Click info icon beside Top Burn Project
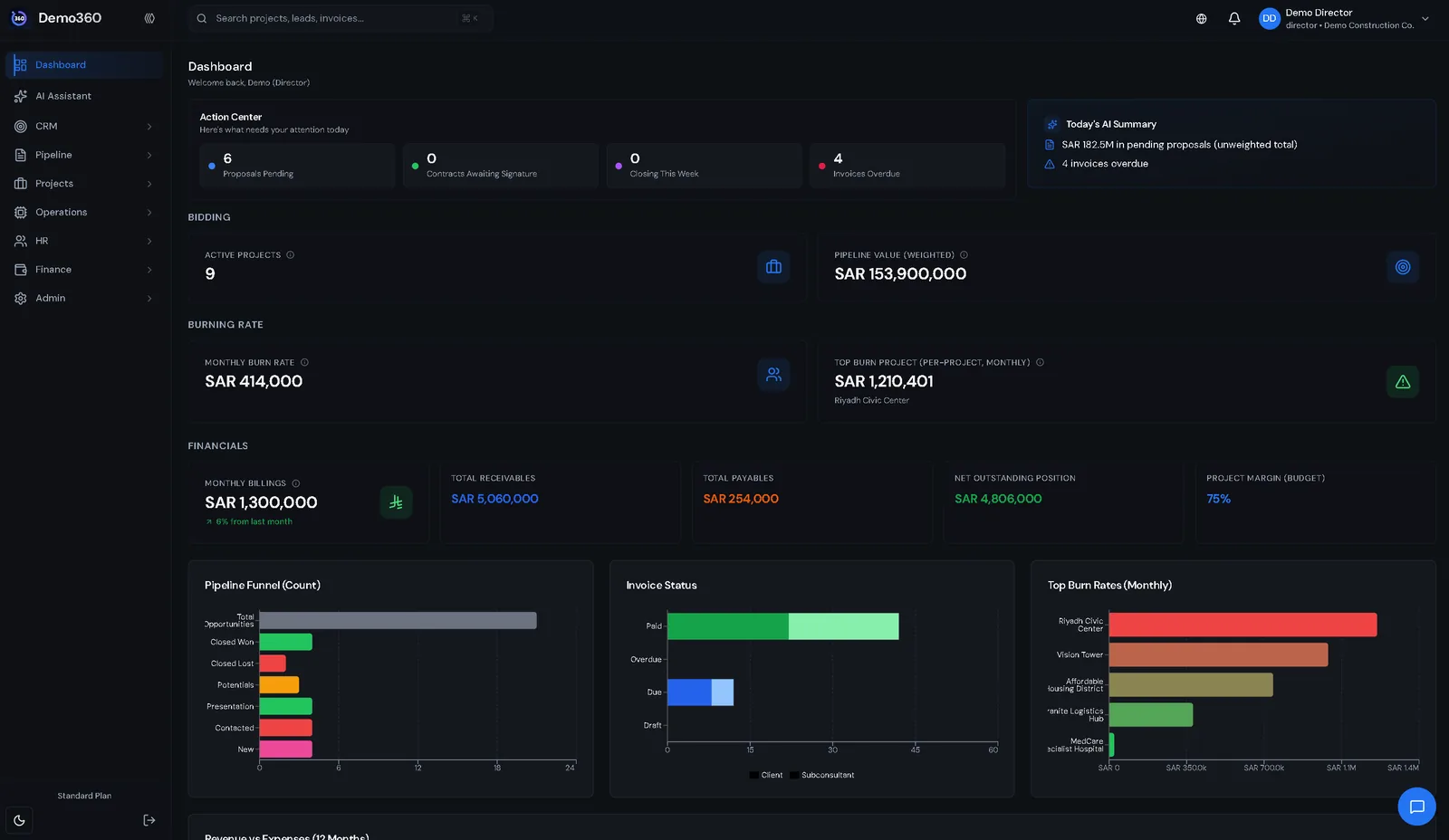The image size is (1449, 840). pos(1040,363)
